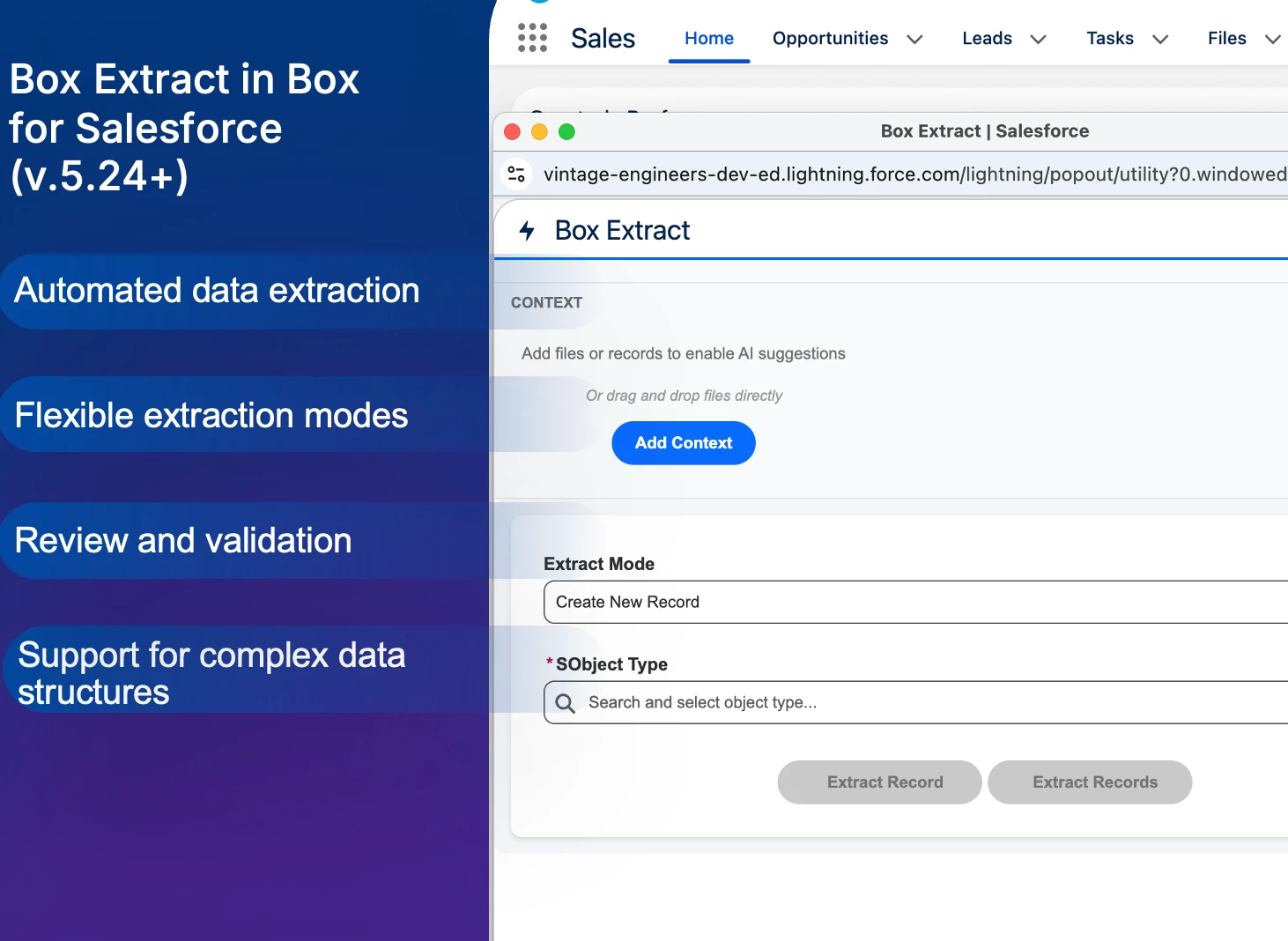
Task: Switch to the Files tab
Action: click(1226, 39)
